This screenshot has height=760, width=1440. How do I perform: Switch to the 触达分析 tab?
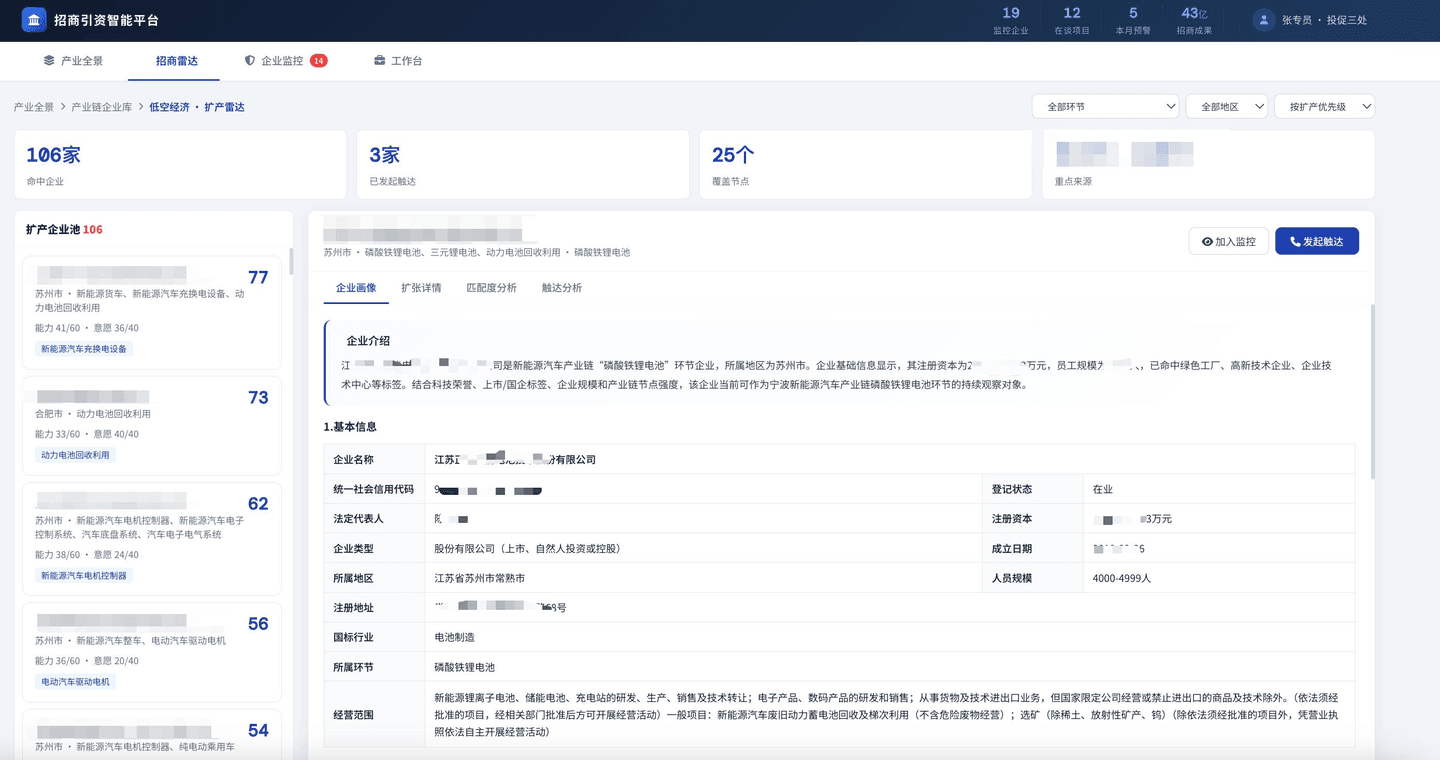[x=562, y=288]
